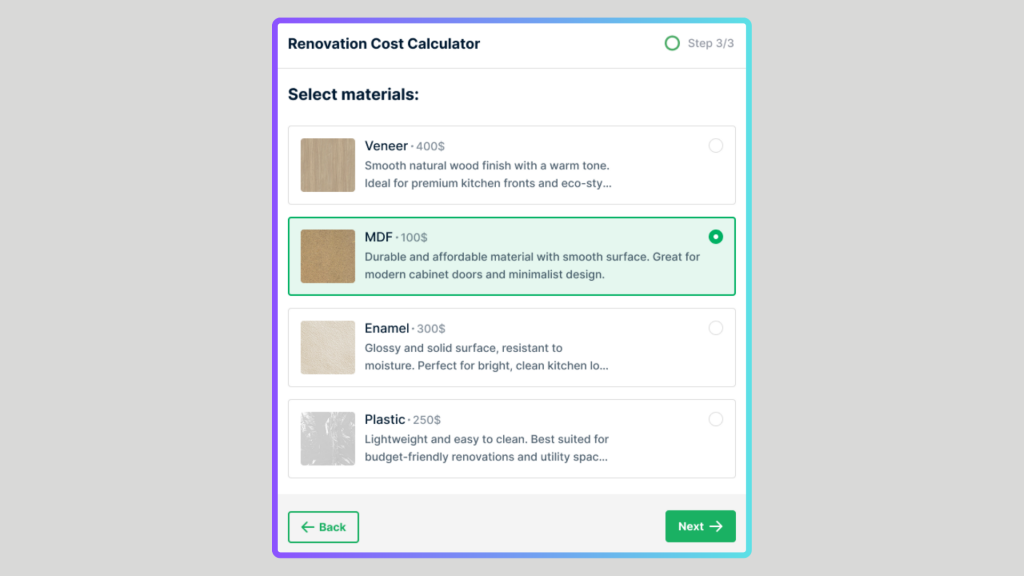Click the Enamel texture thumbnail
The height and width of the screenshot is (576, 1024).
click(328, 347)
